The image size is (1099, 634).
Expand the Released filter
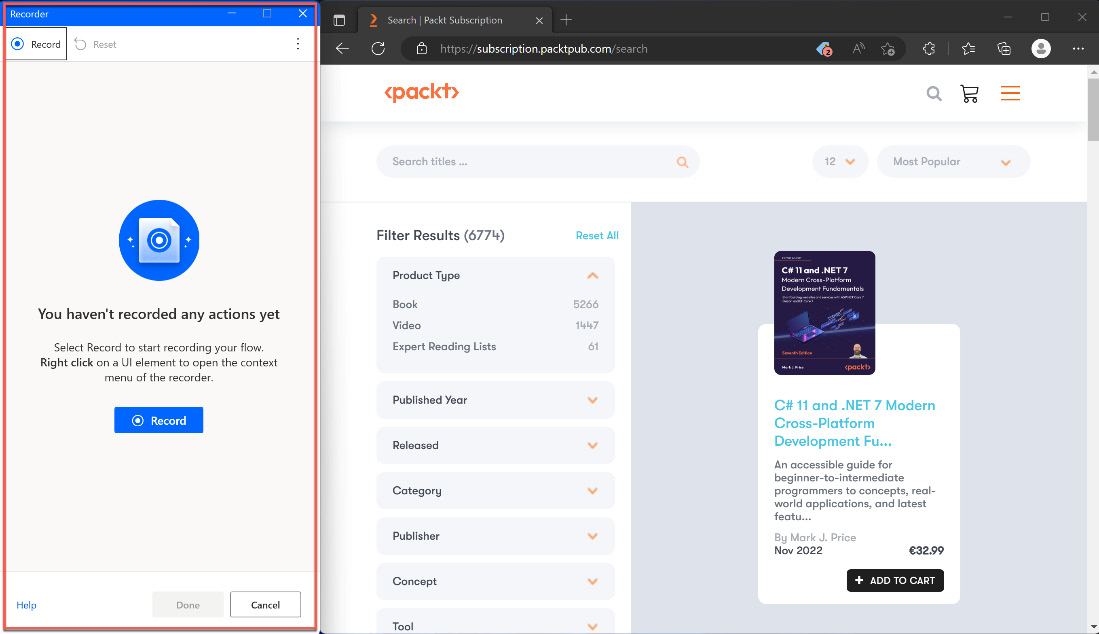point(496,446)
